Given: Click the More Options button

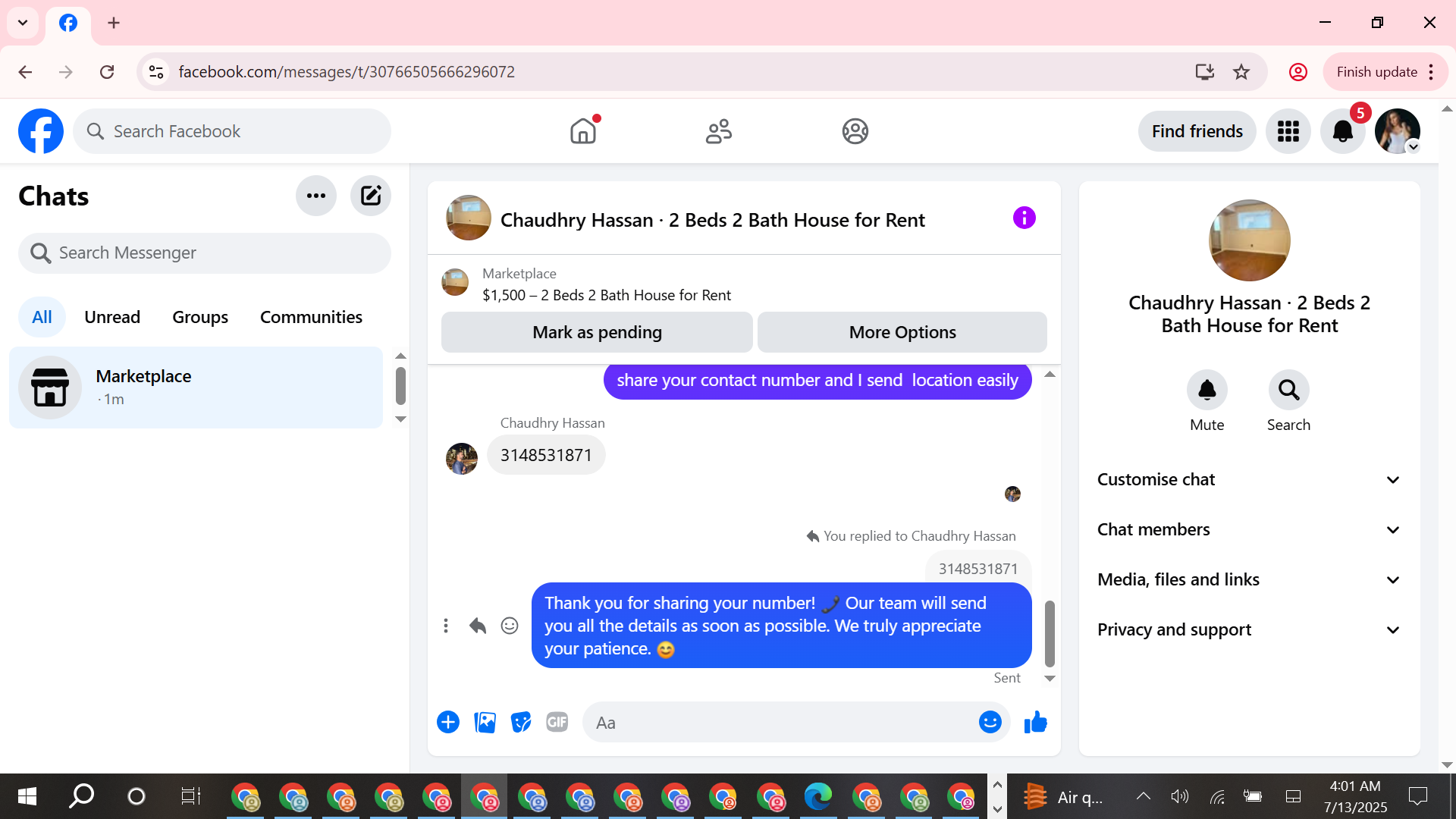Looking at the screenshot, I should (902, 332).
